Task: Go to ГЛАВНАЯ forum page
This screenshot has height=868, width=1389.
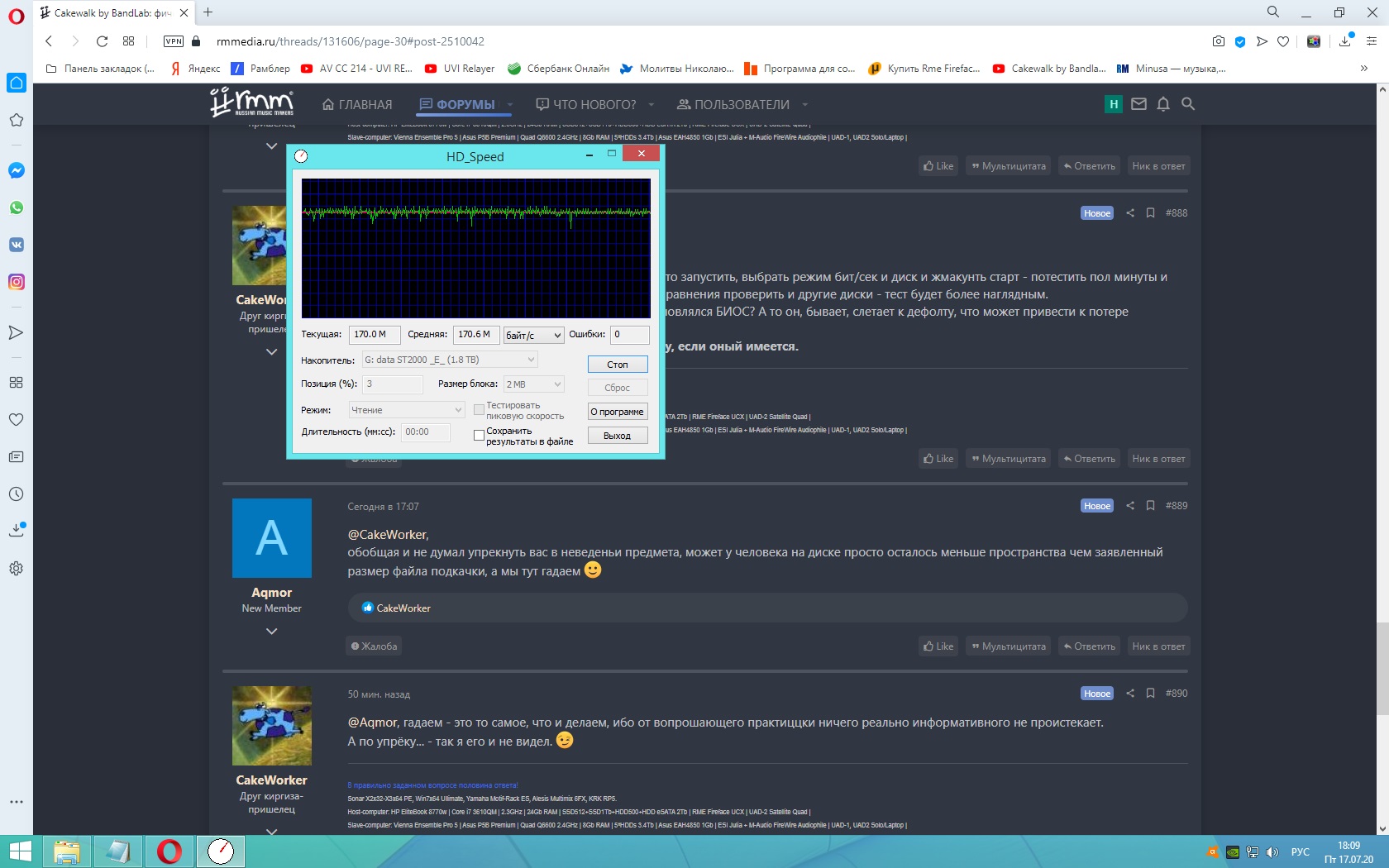Action: click(357, 105)
